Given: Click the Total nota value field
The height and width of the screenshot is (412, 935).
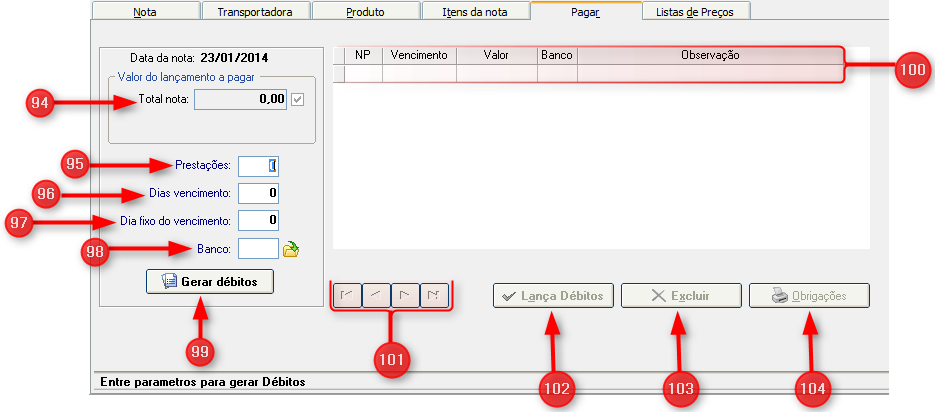Looking at the screenshot, I should [241, 100].
